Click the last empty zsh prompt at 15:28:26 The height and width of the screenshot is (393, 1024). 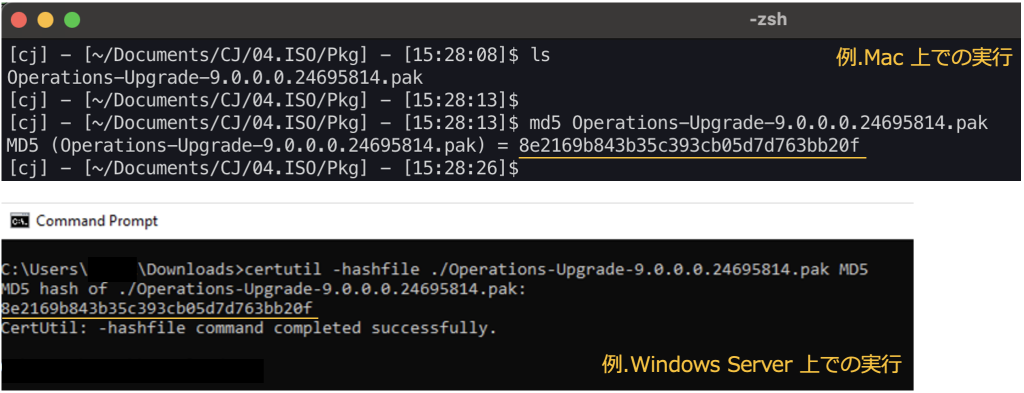(x=263, y=168)
